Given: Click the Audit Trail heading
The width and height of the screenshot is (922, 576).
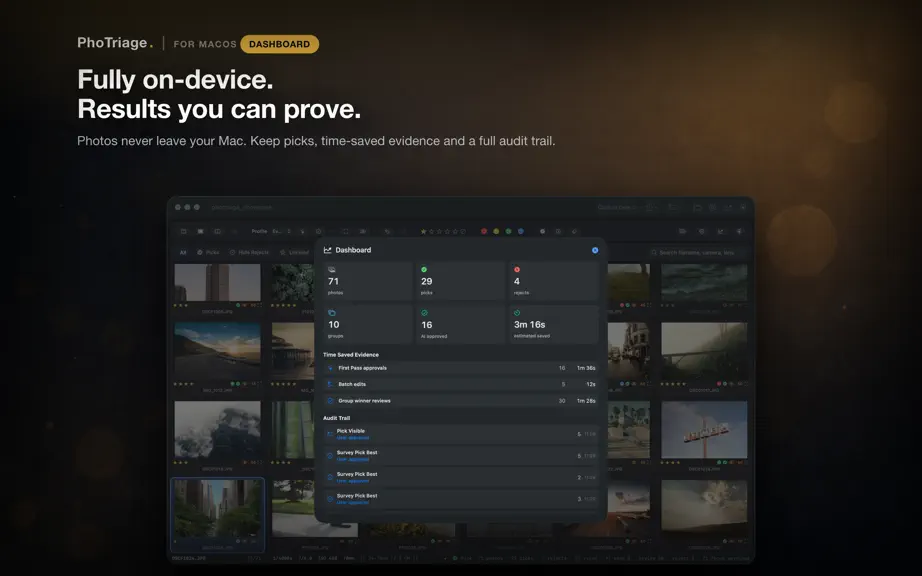Looking at the screenshot, I should click(x=336, y=418).
